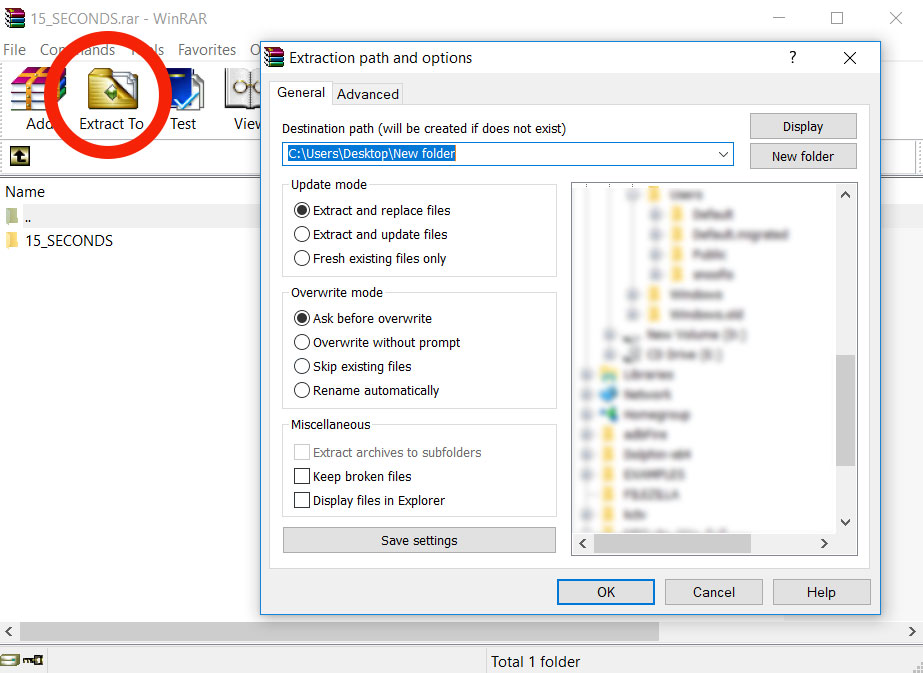Click the Add archive toolbar icon
The height and width of the screenshot is (673, 923).
38,89
